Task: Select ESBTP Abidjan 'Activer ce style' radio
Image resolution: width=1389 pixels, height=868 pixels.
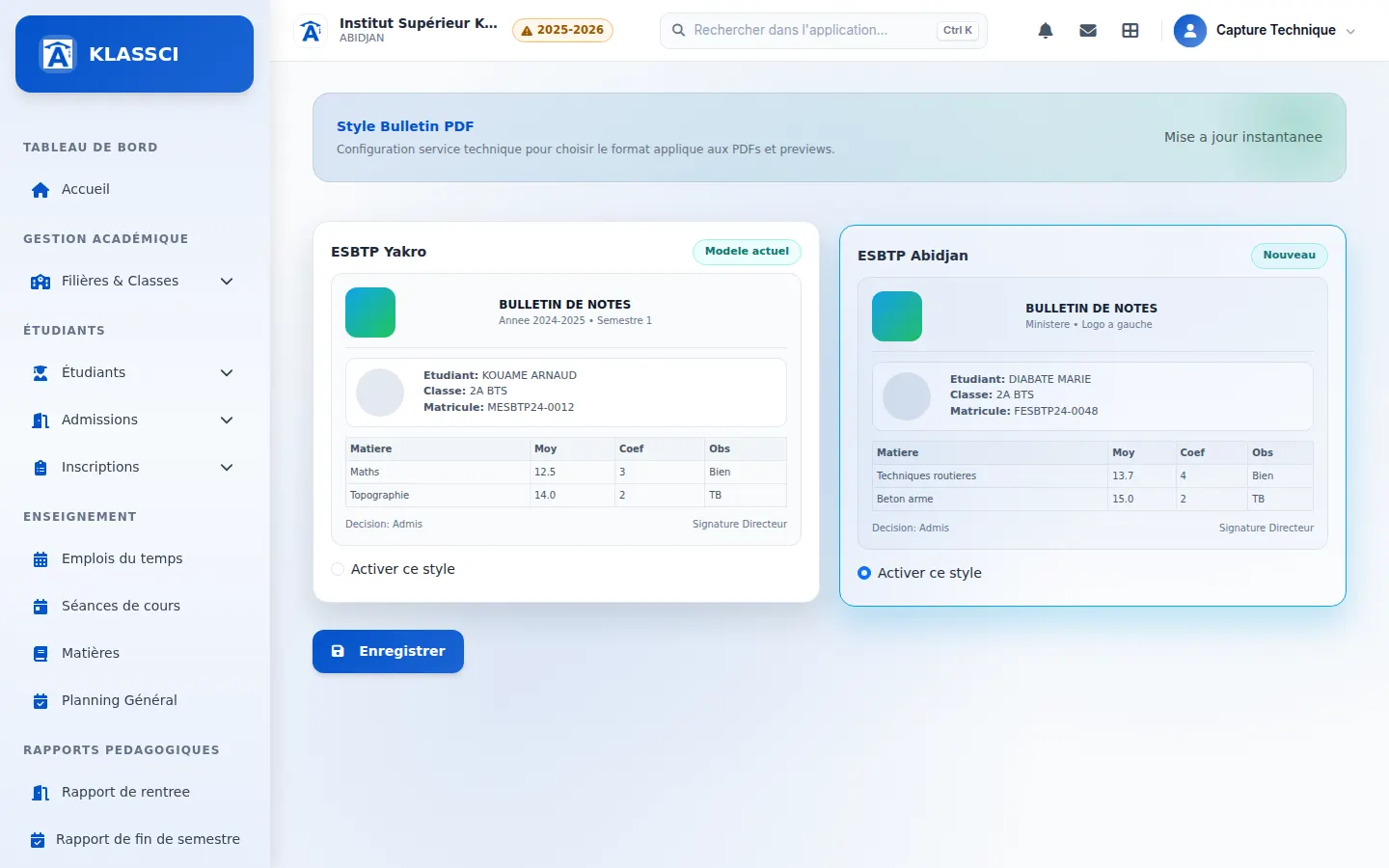Action: [x=864, y=573]
